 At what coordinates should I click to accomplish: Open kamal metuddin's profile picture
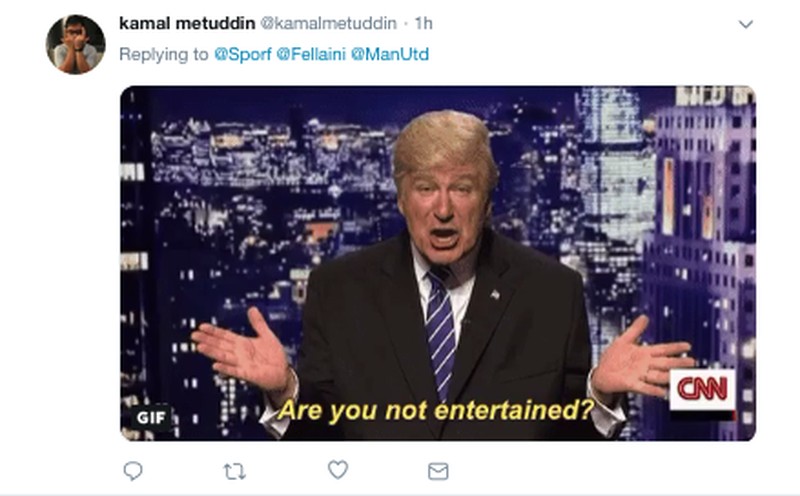pyautogui.click(x=76, y=44)
